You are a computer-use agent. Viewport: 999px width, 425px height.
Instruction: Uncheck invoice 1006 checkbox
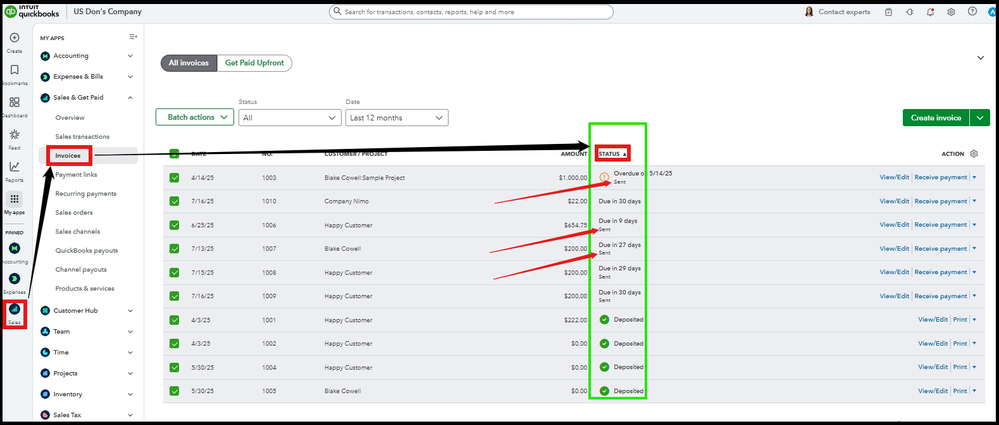(175, 225)
